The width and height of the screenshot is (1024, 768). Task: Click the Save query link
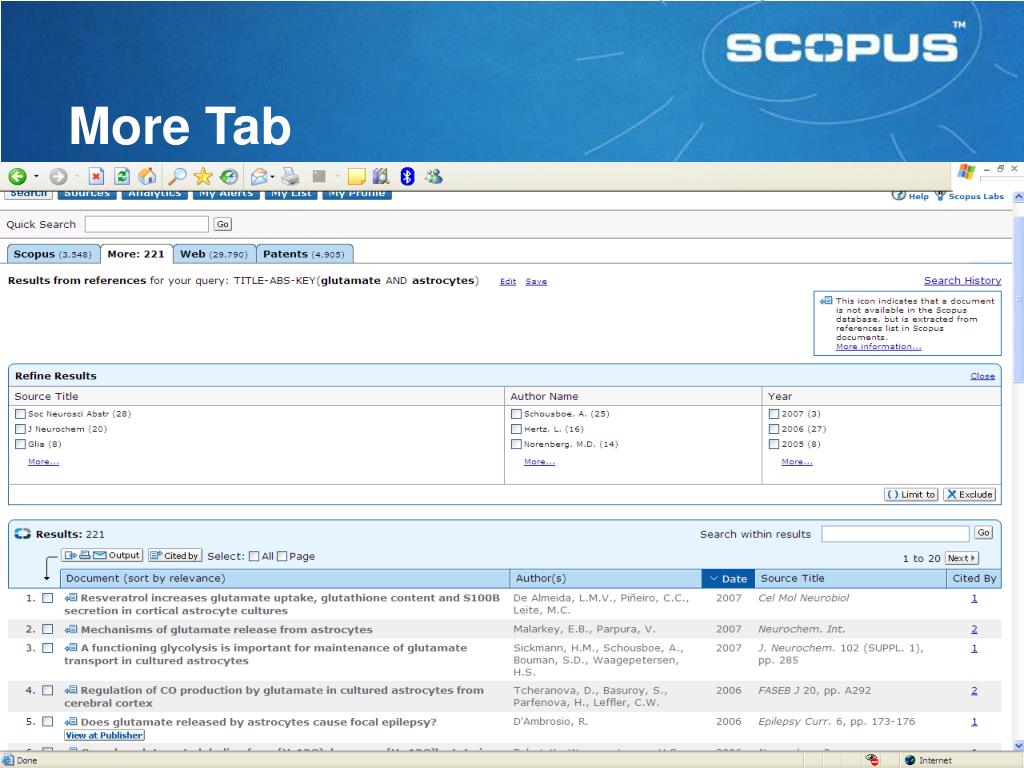pos(536,281)
